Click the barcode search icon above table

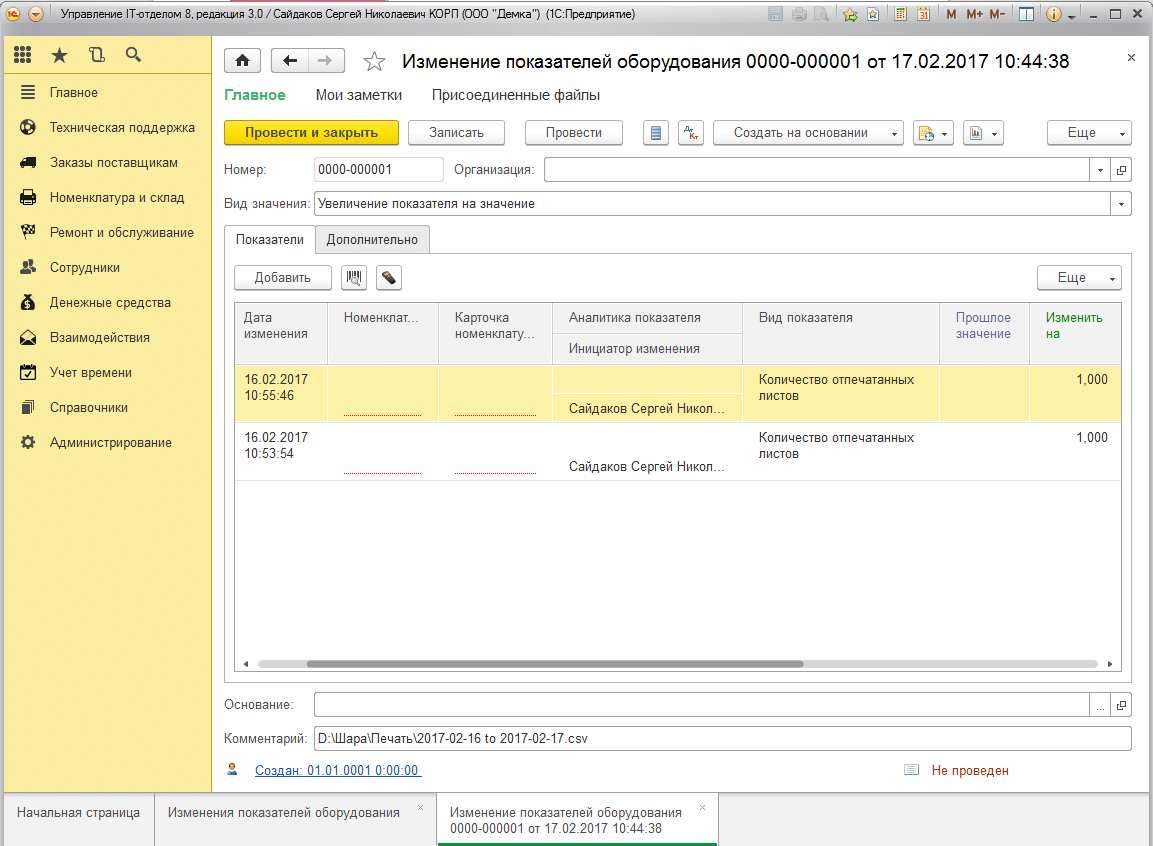click(354, 278)
